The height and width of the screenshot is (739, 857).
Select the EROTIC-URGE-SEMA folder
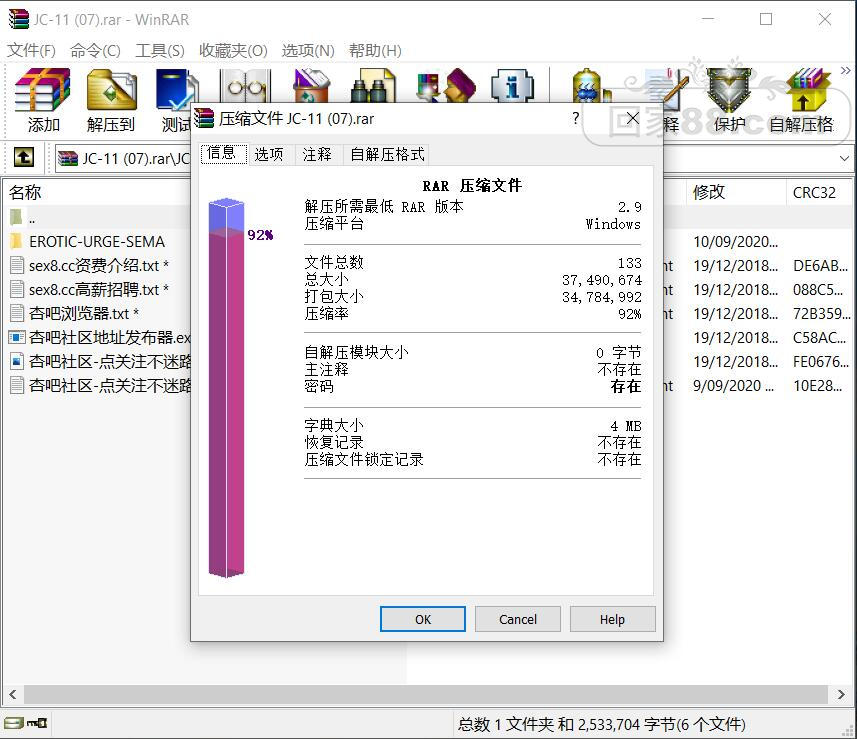coord(97,242)
